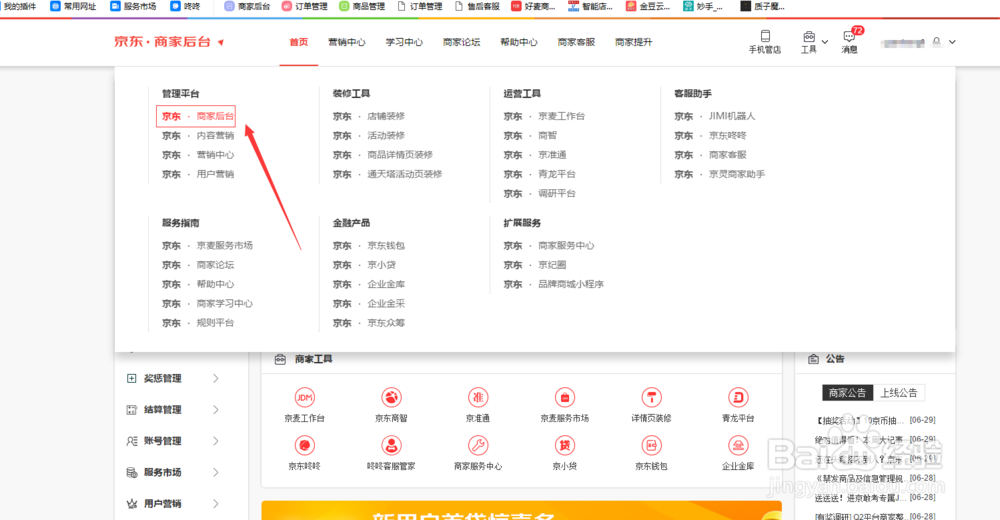Open the 商家论坛 top navigation item

coord(462,42)
